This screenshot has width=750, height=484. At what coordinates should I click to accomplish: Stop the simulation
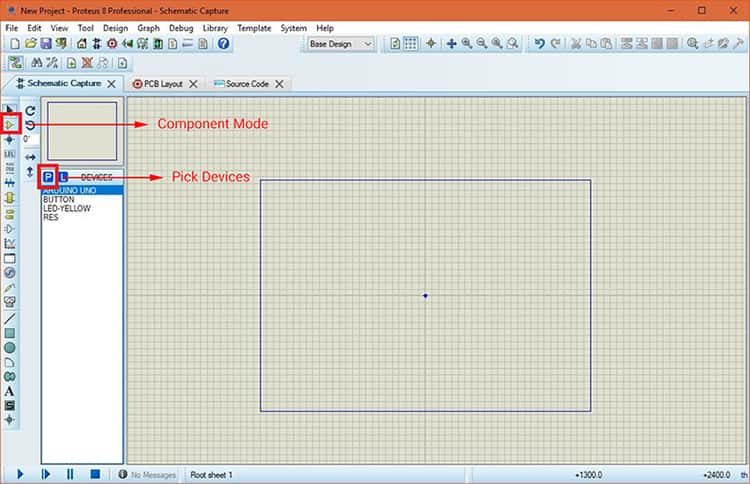95,474
